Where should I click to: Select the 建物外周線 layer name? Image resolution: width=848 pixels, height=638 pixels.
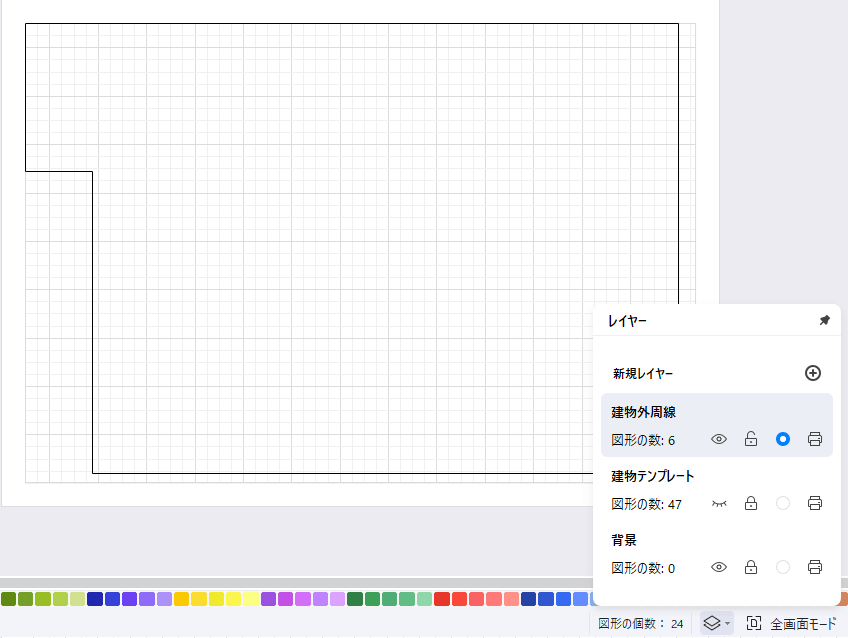coord(644,413)
